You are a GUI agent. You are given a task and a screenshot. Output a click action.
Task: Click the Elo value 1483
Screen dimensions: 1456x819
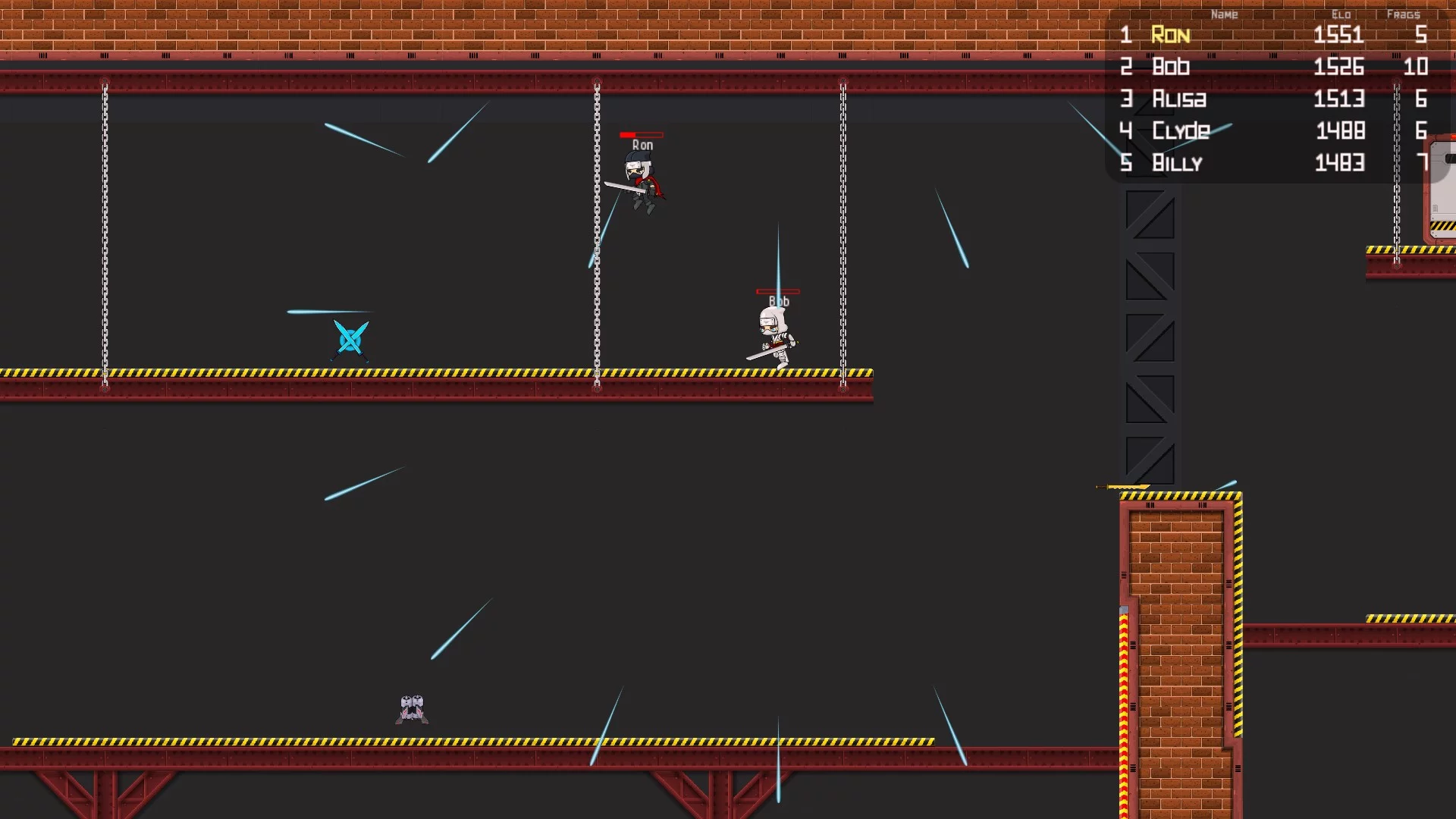click(x=1339, y=162)
